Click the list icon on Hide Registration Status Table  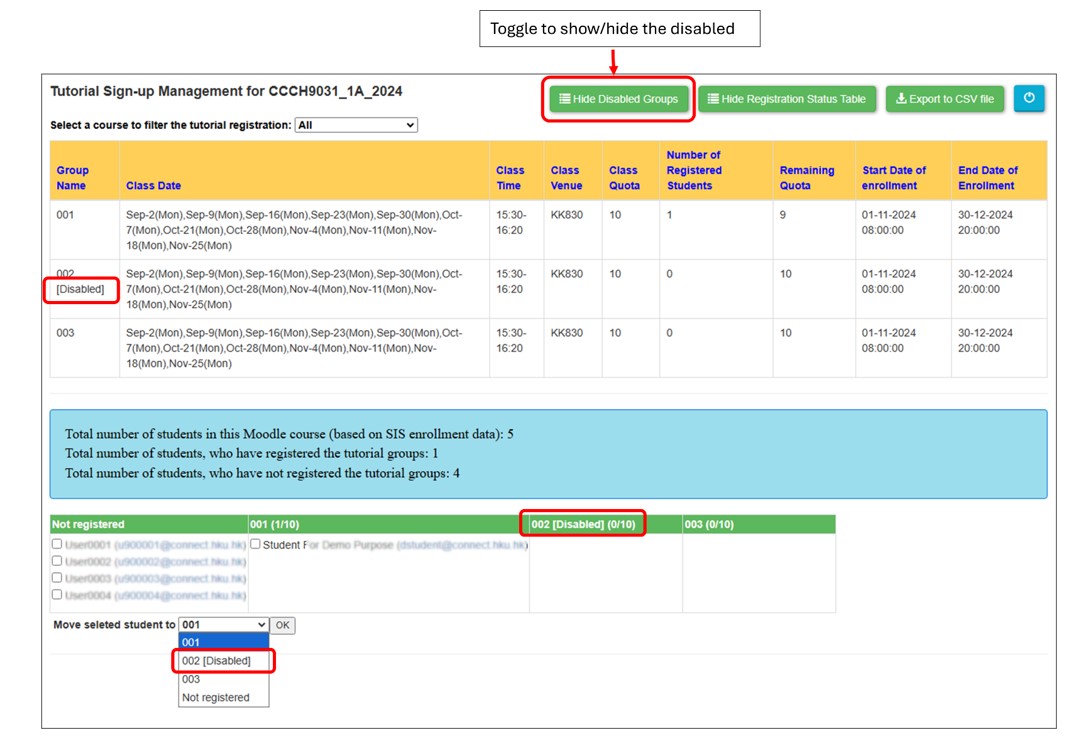tap(716, 99)
